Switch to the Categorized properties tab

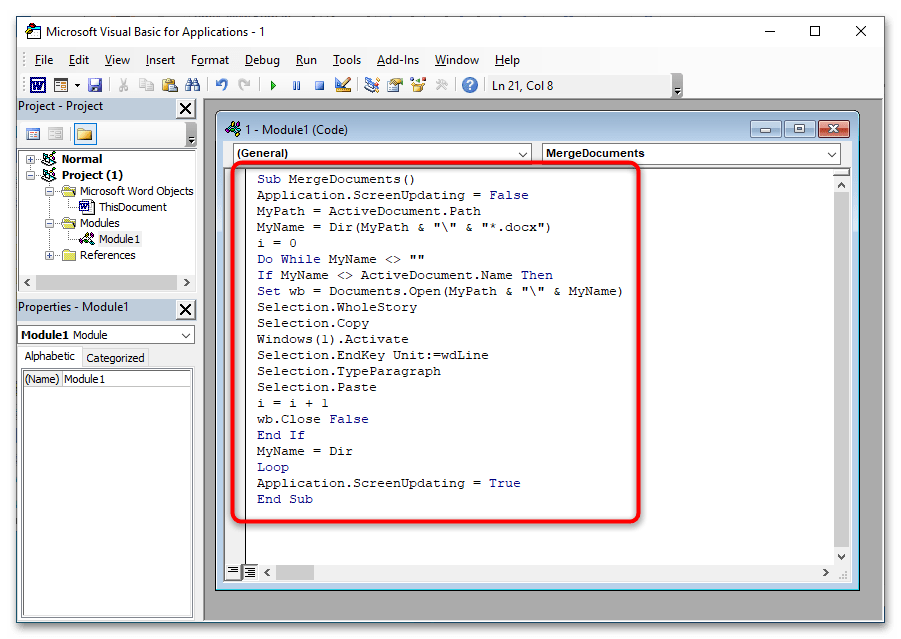pyautogui.click(x=115, y=358)
